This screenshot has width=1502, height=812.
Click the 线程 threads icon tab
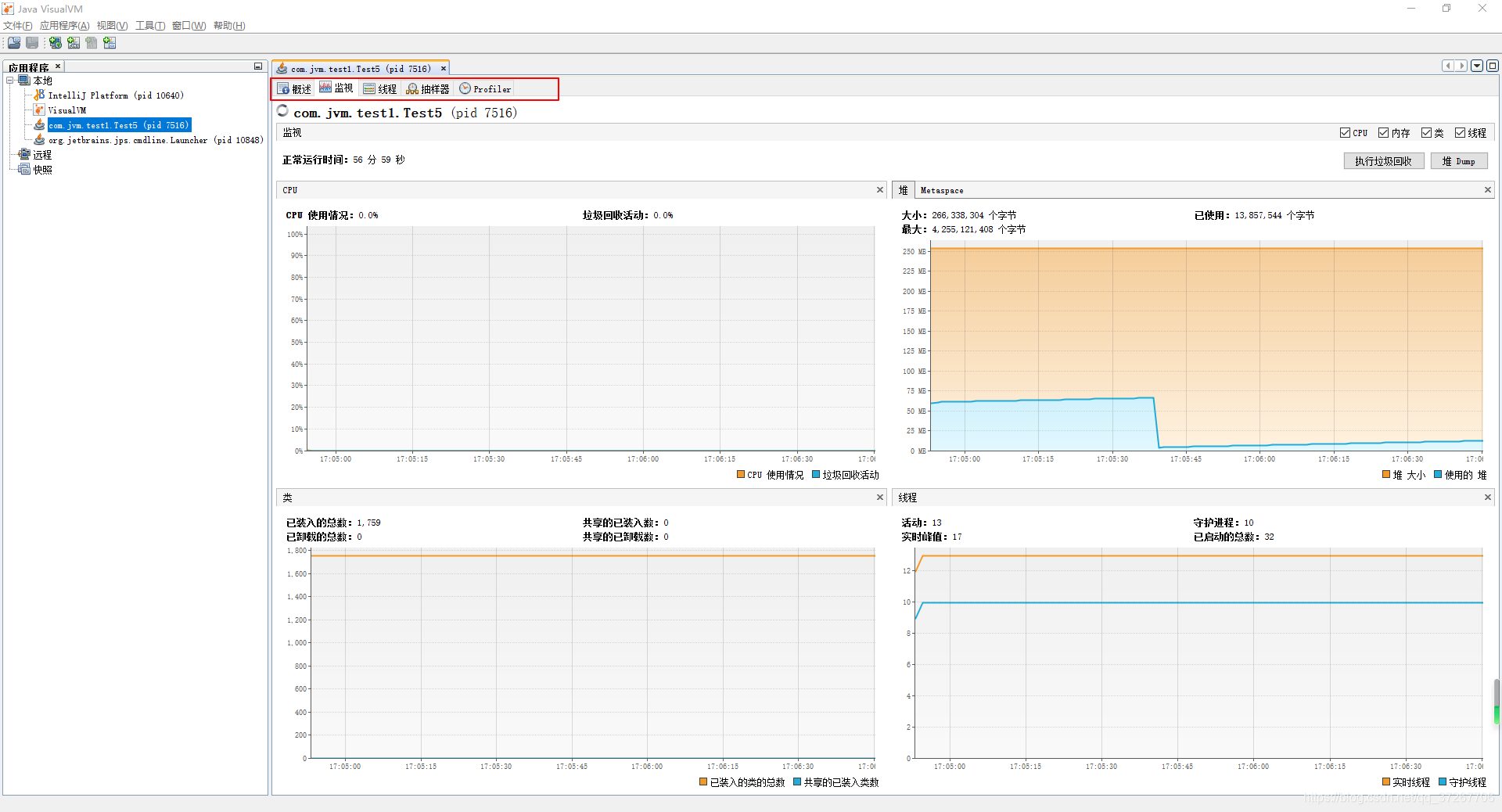tap(369, 88)
